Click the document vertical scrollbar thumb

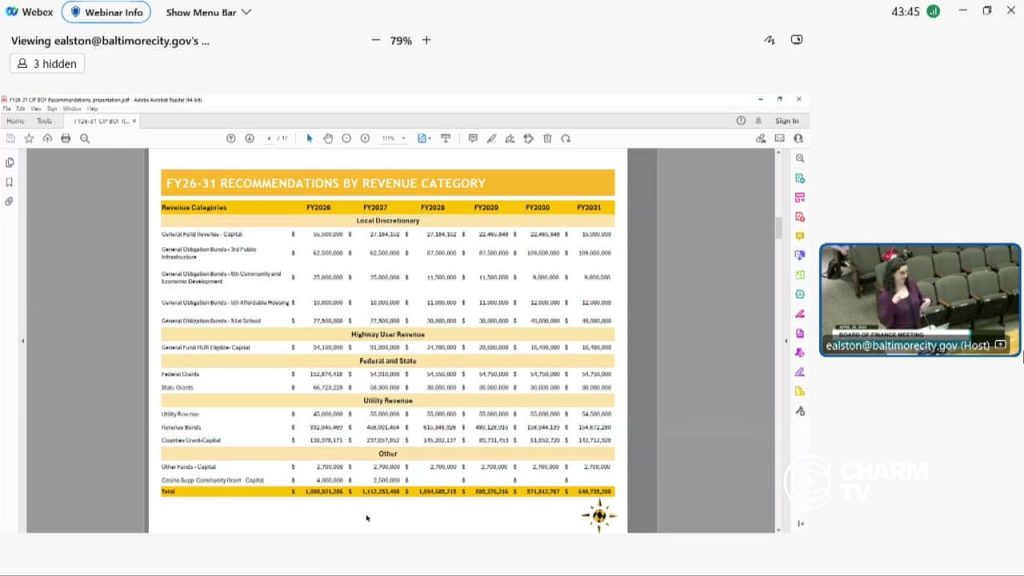[x=778, y=228]
